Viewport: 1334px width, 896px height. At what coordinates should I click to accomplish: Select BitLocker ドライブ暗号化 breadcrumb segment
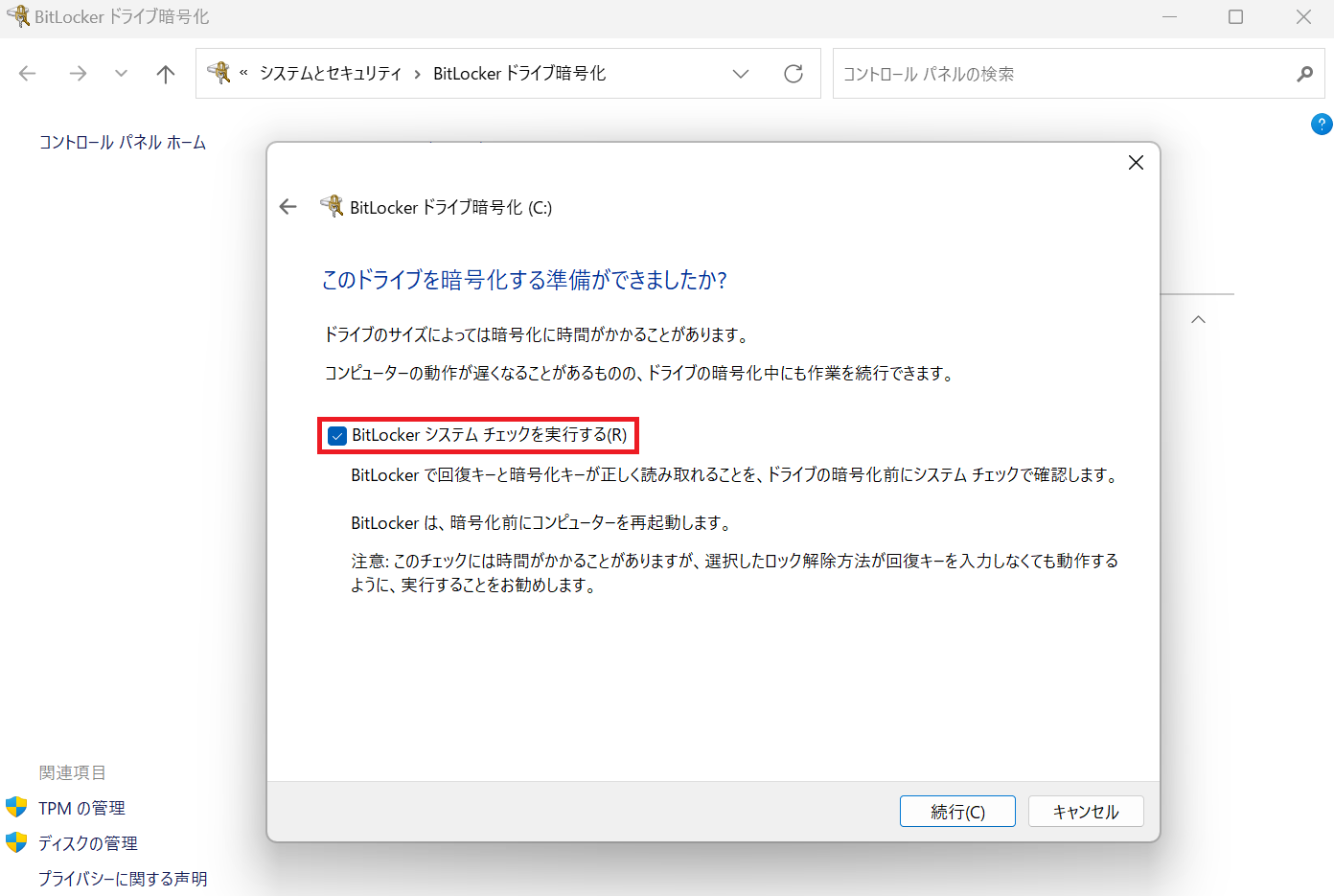pos(519,74)
